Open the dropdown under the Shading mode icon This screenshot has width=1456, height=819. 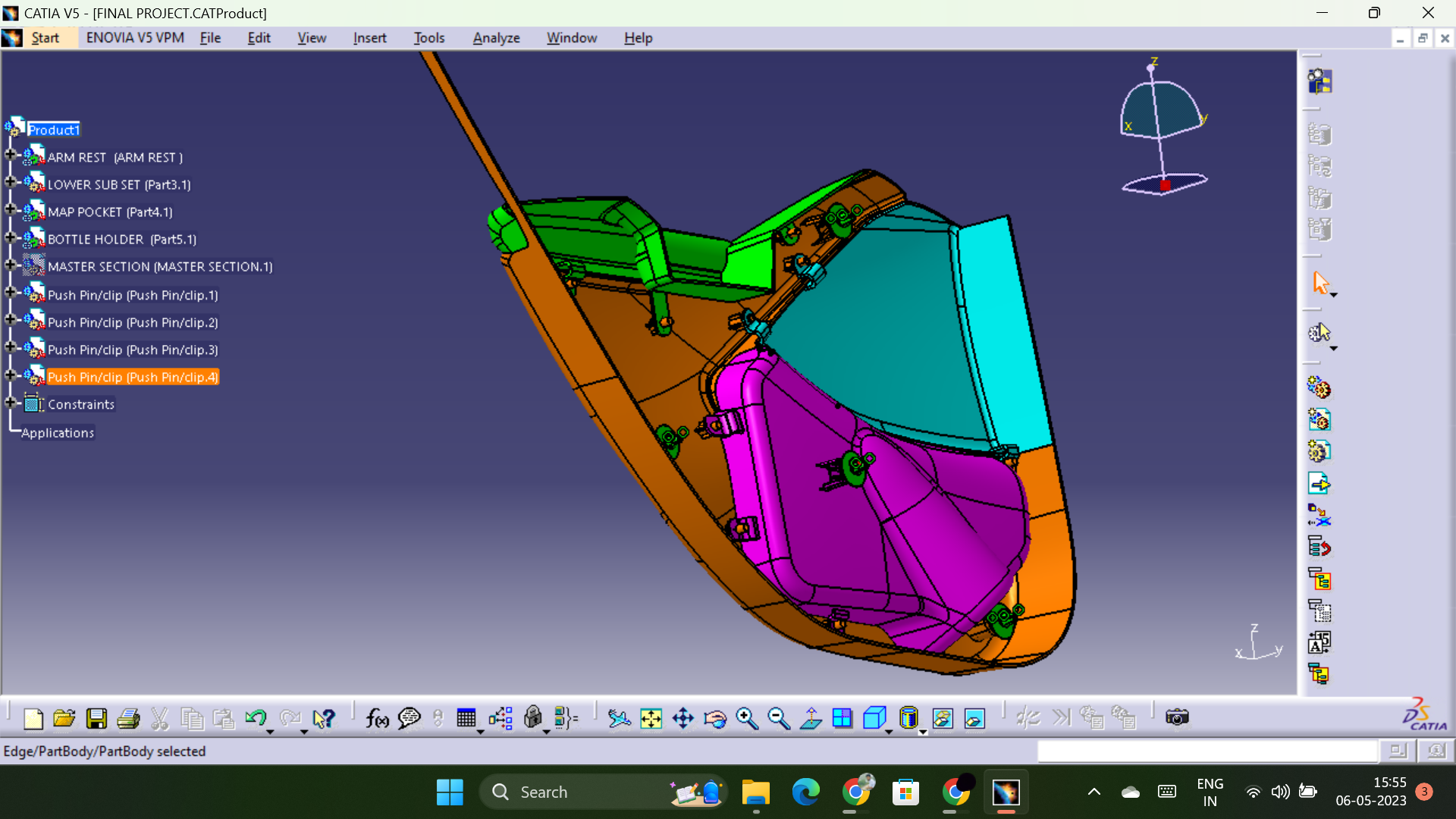click(923, 733)
